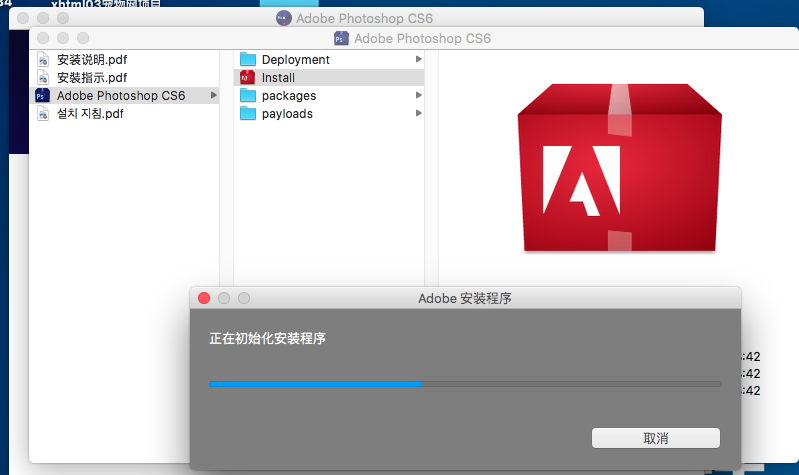
Task: Click the 取消 cancel button in installer
Action: pyautogui.click(x=656, y=438)
